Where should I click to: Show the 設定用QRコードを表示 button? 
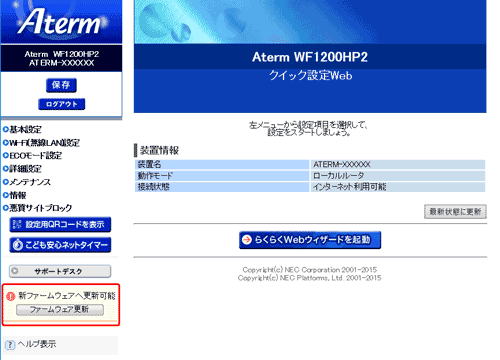coord(60,224)
